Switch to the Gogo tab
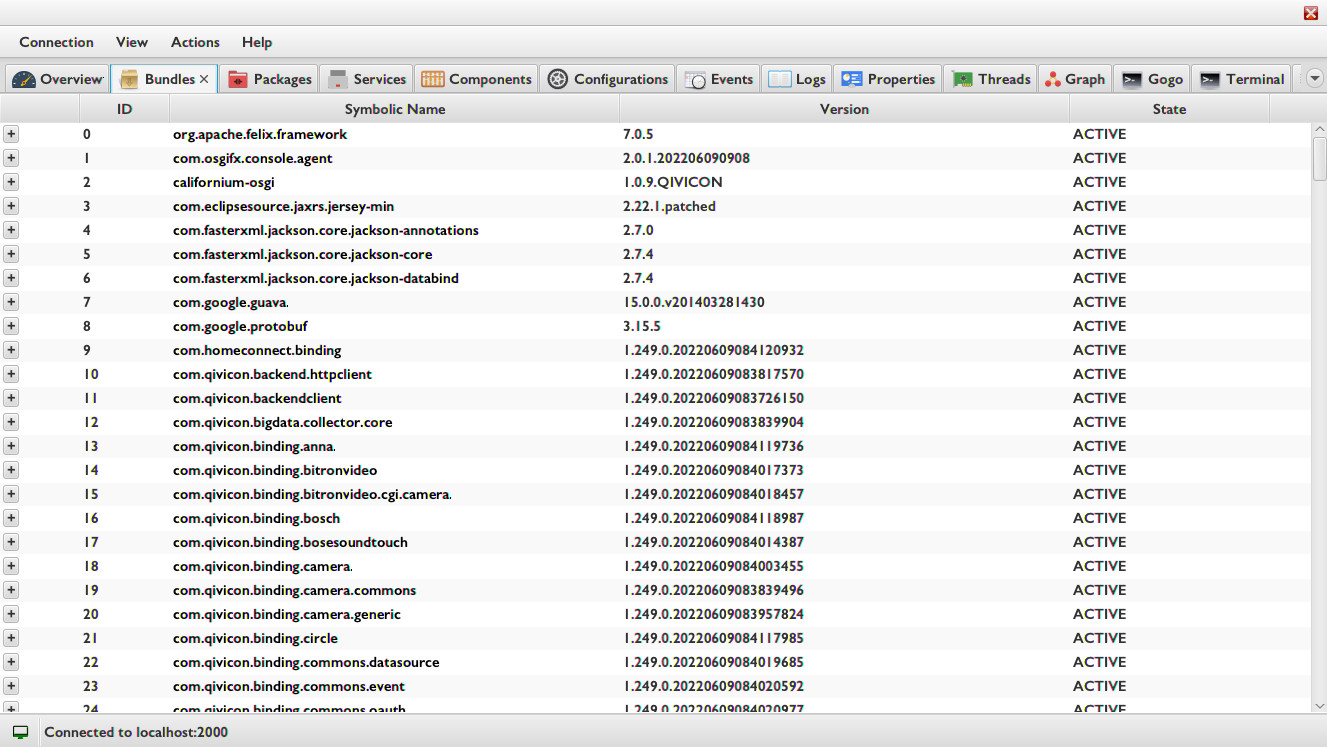The width and height of the screenshot is (1327, 747). coord(1152,79)
